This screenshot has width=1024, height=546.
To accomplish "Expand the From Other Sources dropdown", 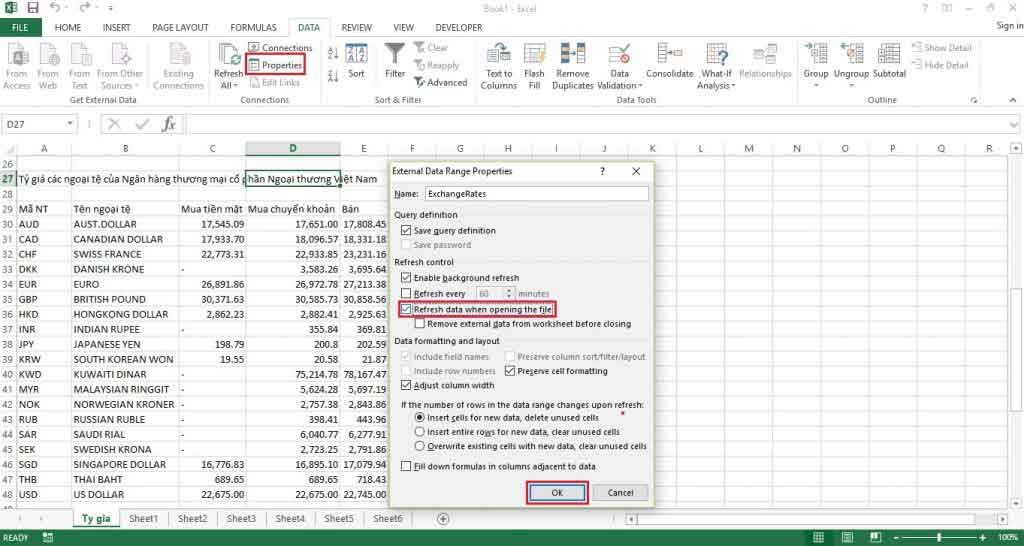I will pos(120,80).
